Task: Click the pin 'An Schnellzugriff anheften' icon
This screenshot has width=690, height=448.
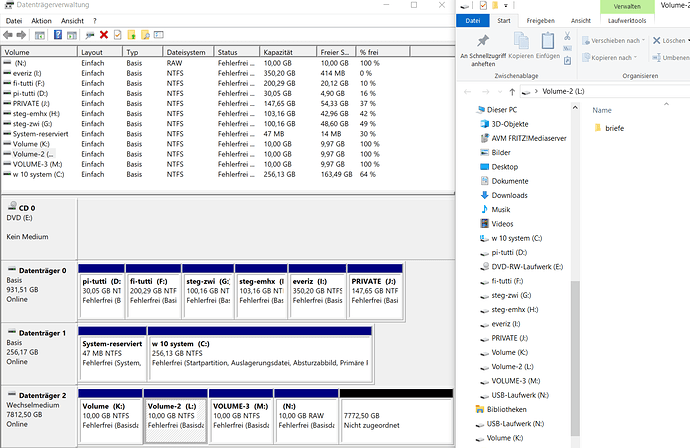Action: click(x=483, y=41)
